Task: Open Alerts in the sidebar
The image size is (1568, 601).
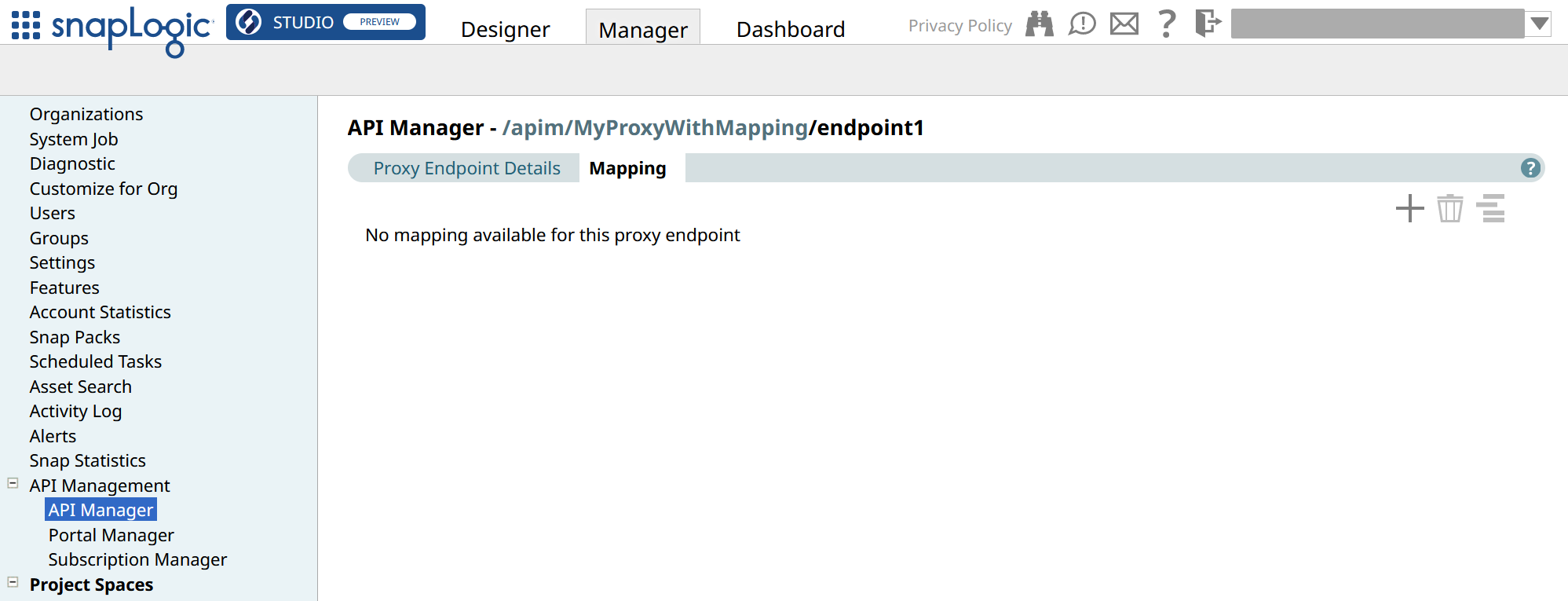Action: [53, 436]
